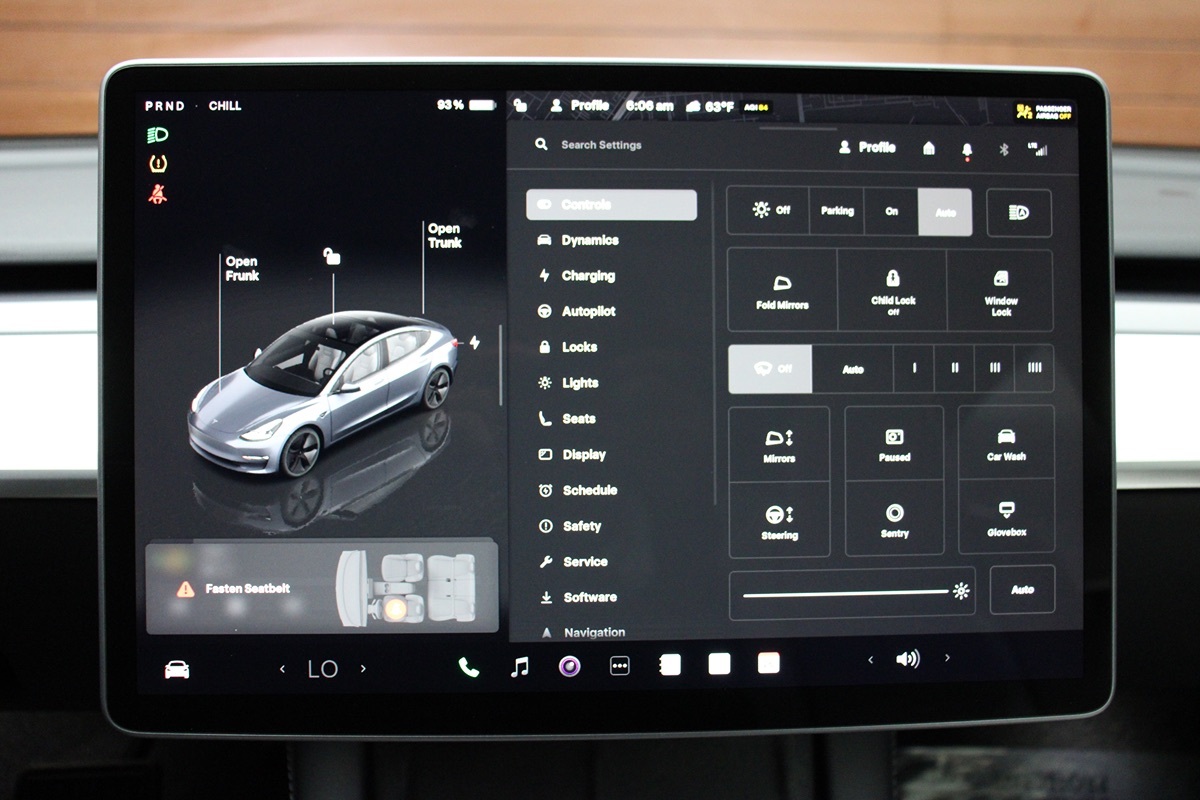Toggle the Window Lock
The image size is (1200, 800).
(x=1000, y=291)
